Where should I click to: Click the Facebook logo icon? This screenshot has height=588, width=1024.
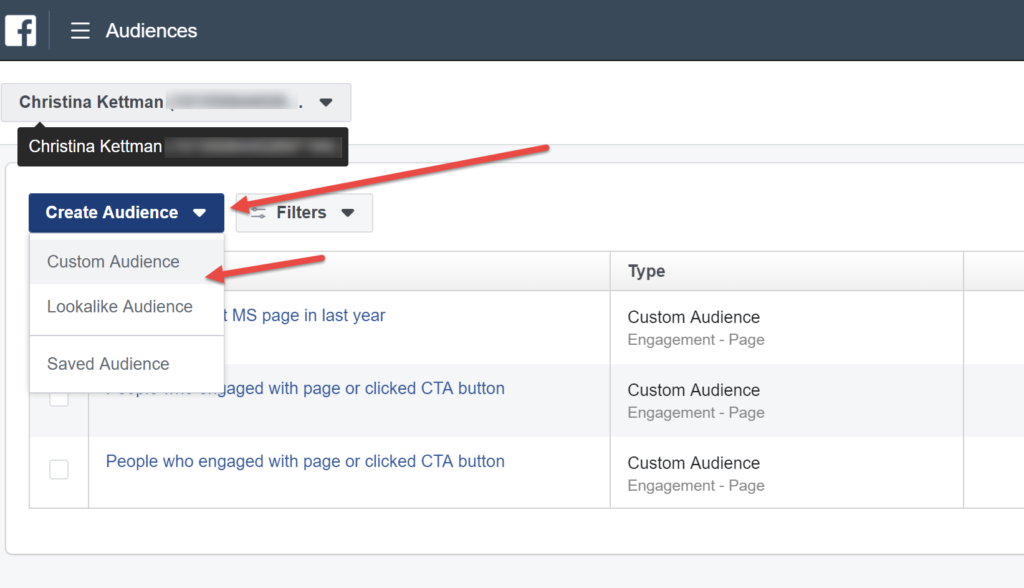click(x=21, y=31)
